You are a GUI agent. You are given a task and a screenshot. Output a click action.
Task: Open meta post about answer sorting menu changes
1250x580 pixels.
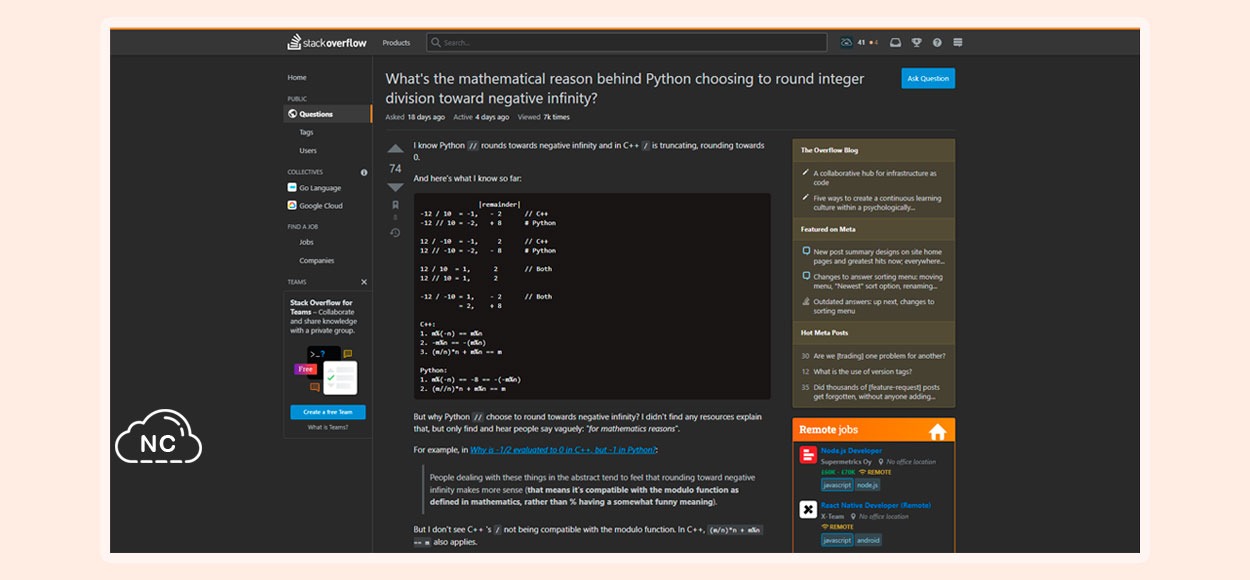878,281
